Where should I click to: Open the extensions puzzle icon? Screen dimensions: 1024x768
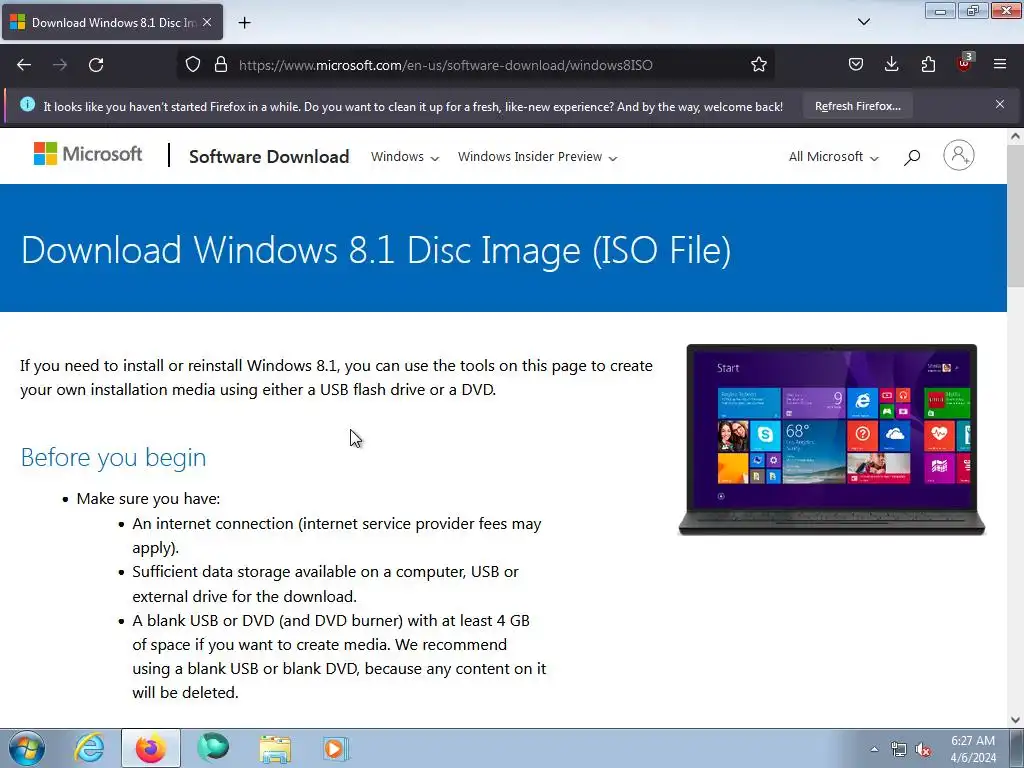point(928,65)
